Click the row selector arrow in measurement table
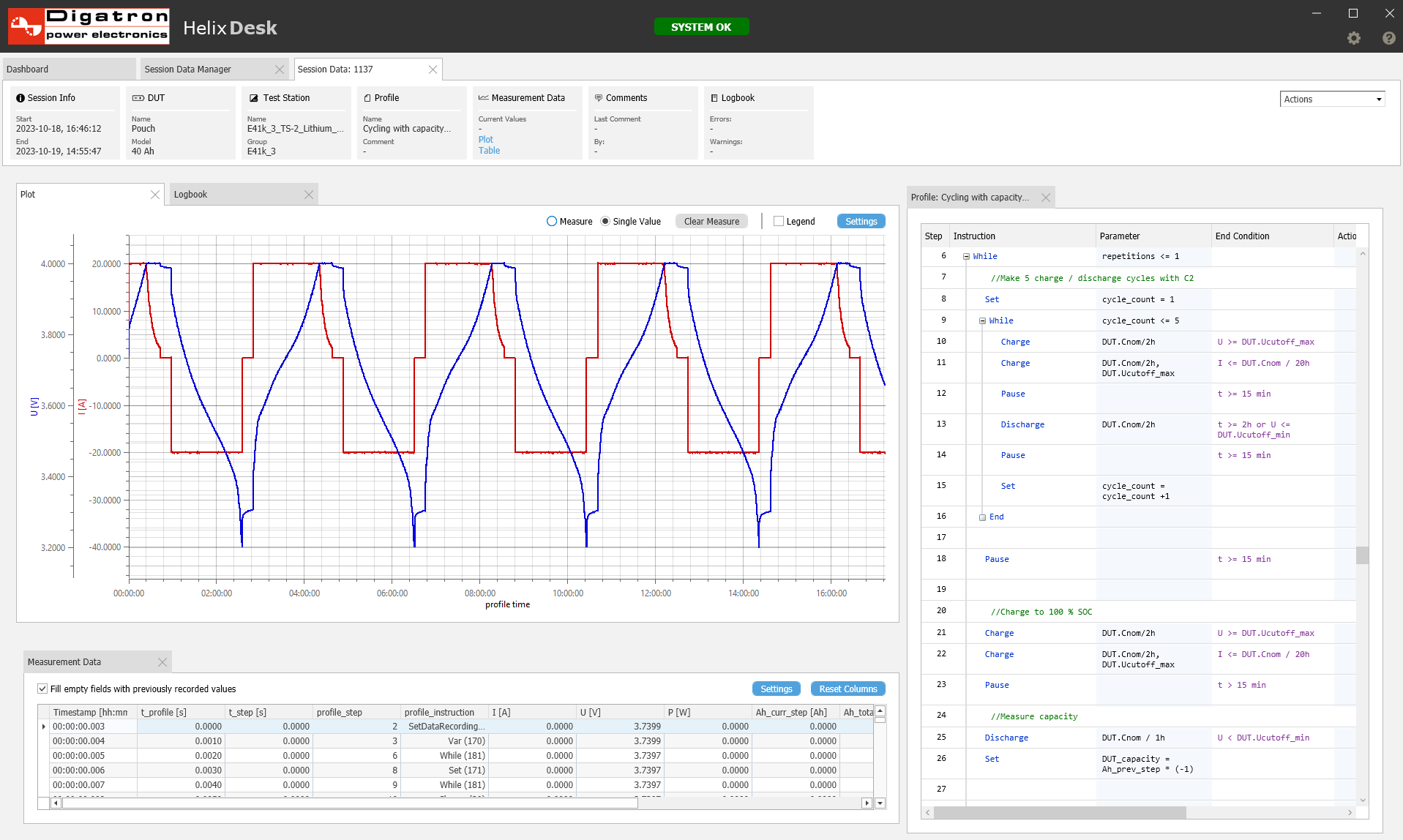1403x840 pixels. click(44, 727)
